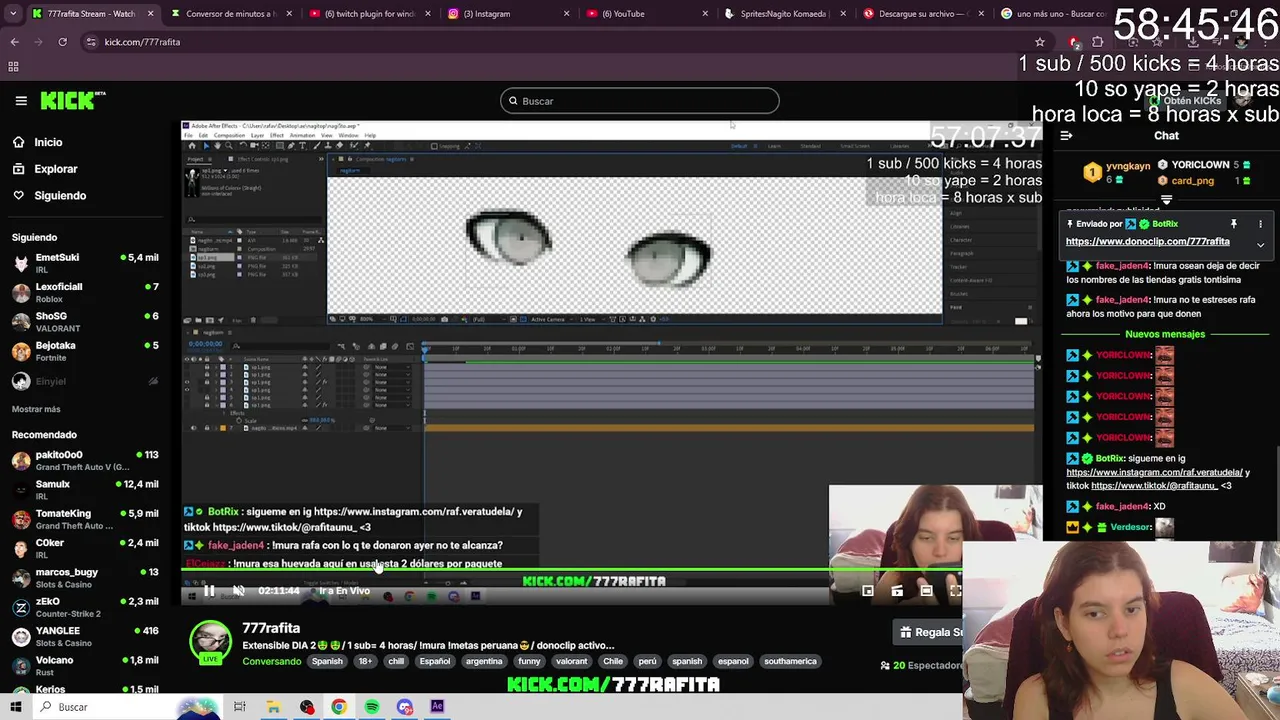Unpin the pinned chat message

point(1234,224)
